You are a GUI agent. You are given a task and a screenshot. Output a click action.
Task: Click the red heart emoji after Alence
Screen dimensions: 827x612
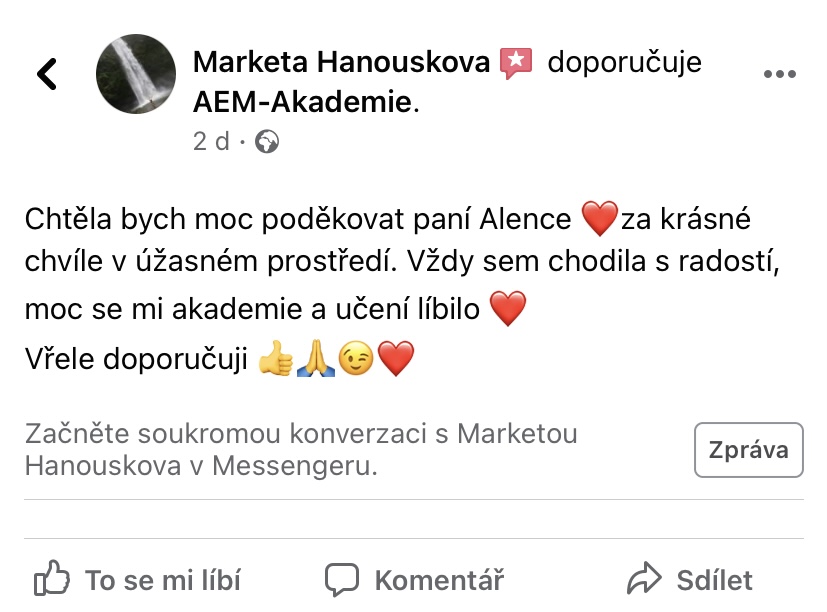[600, 218]
